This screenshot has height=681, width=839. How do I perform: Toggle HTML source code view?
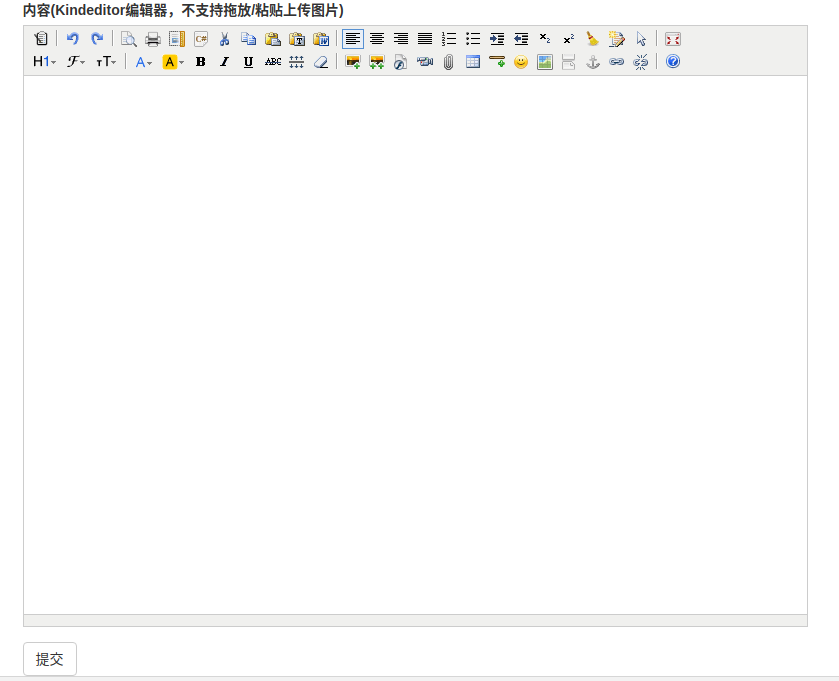41,39
